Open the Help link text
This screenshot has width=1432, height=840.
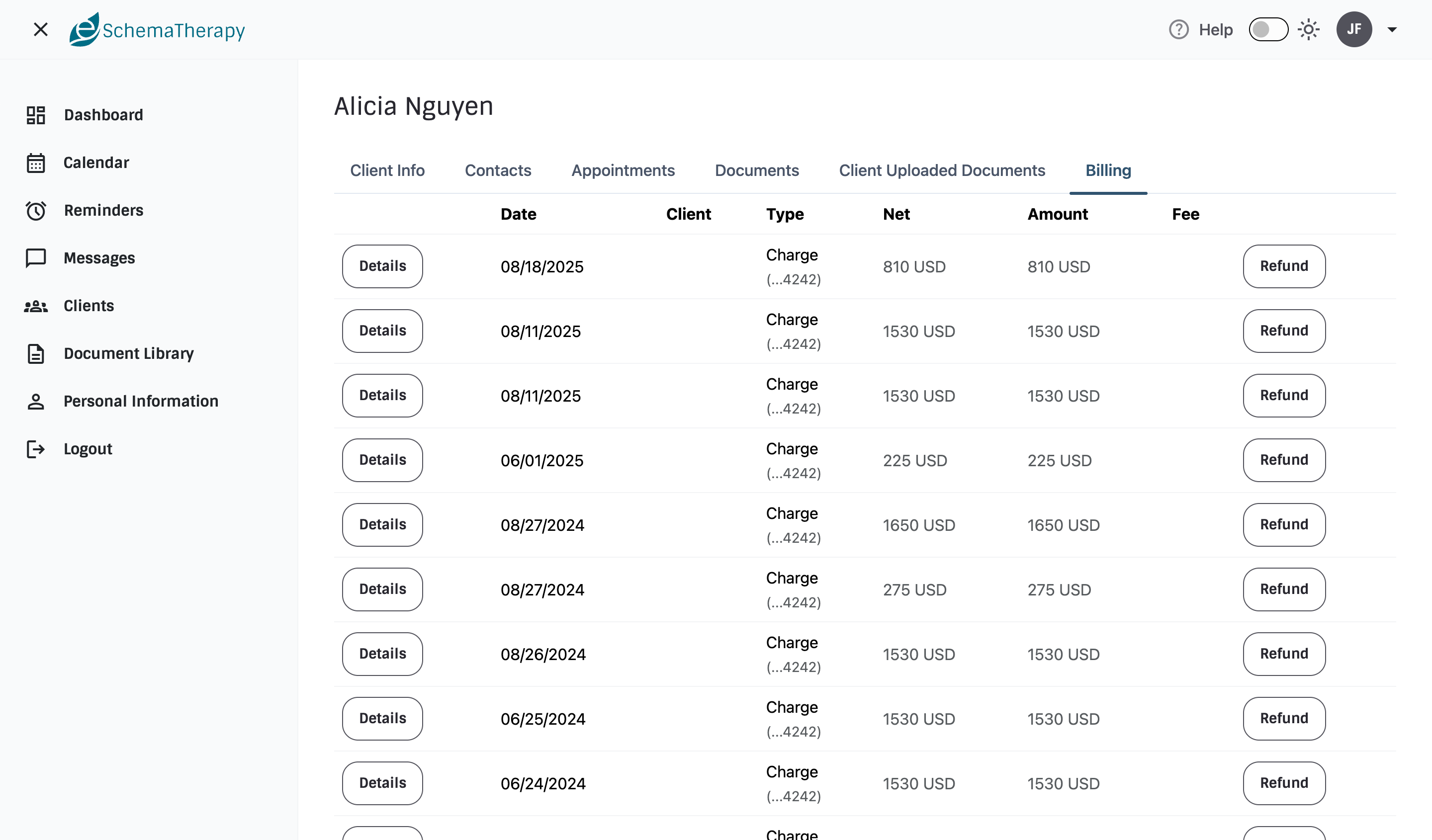pos(1216,29)
